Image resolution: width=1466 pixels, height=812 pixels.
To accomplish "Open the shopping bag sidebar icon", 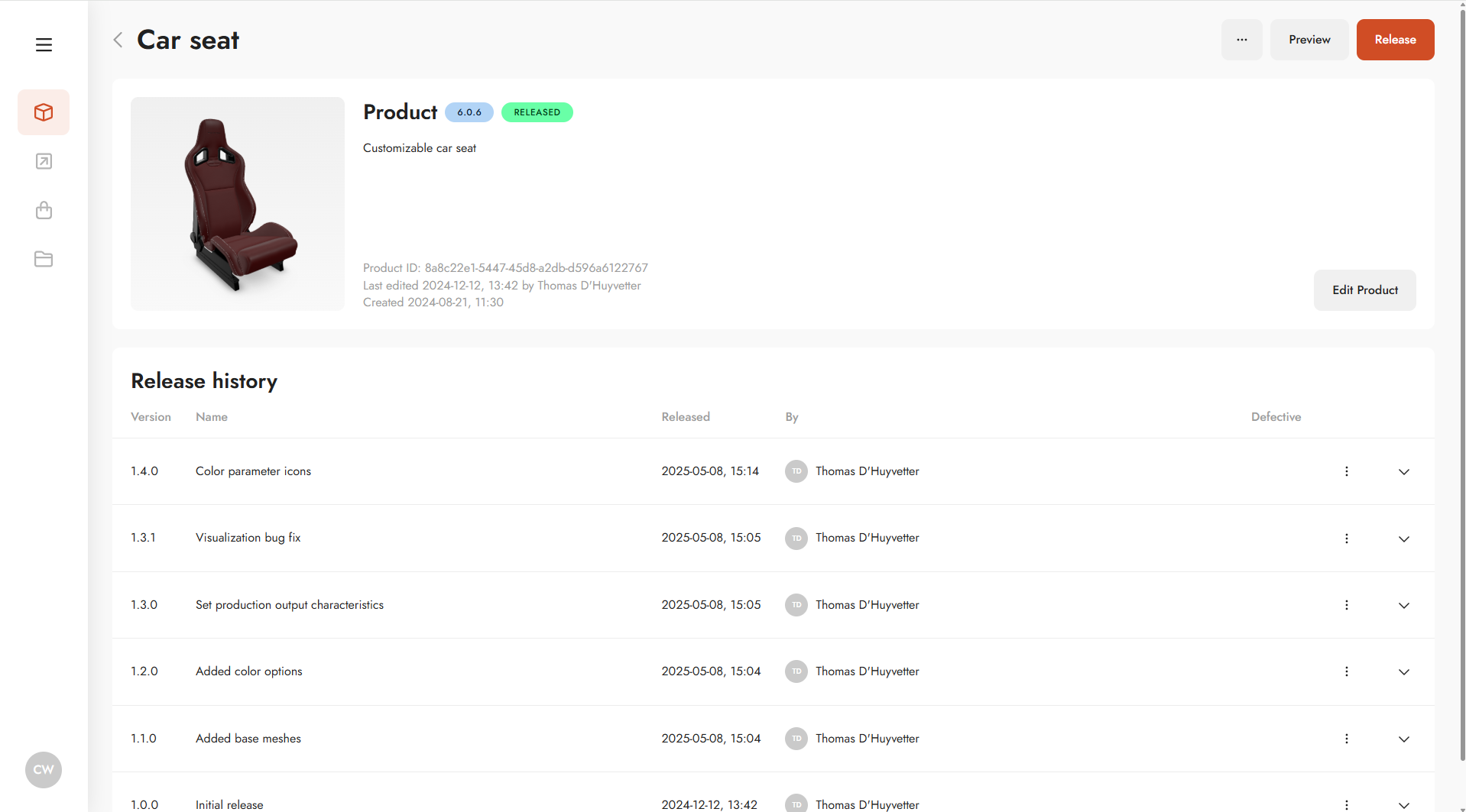I will pos(44,210).
